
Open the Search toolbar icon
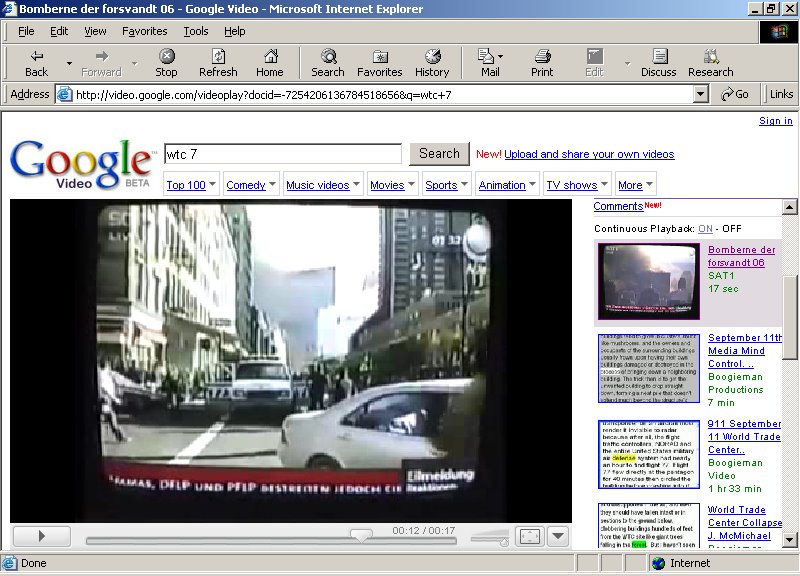pos(328,63)
